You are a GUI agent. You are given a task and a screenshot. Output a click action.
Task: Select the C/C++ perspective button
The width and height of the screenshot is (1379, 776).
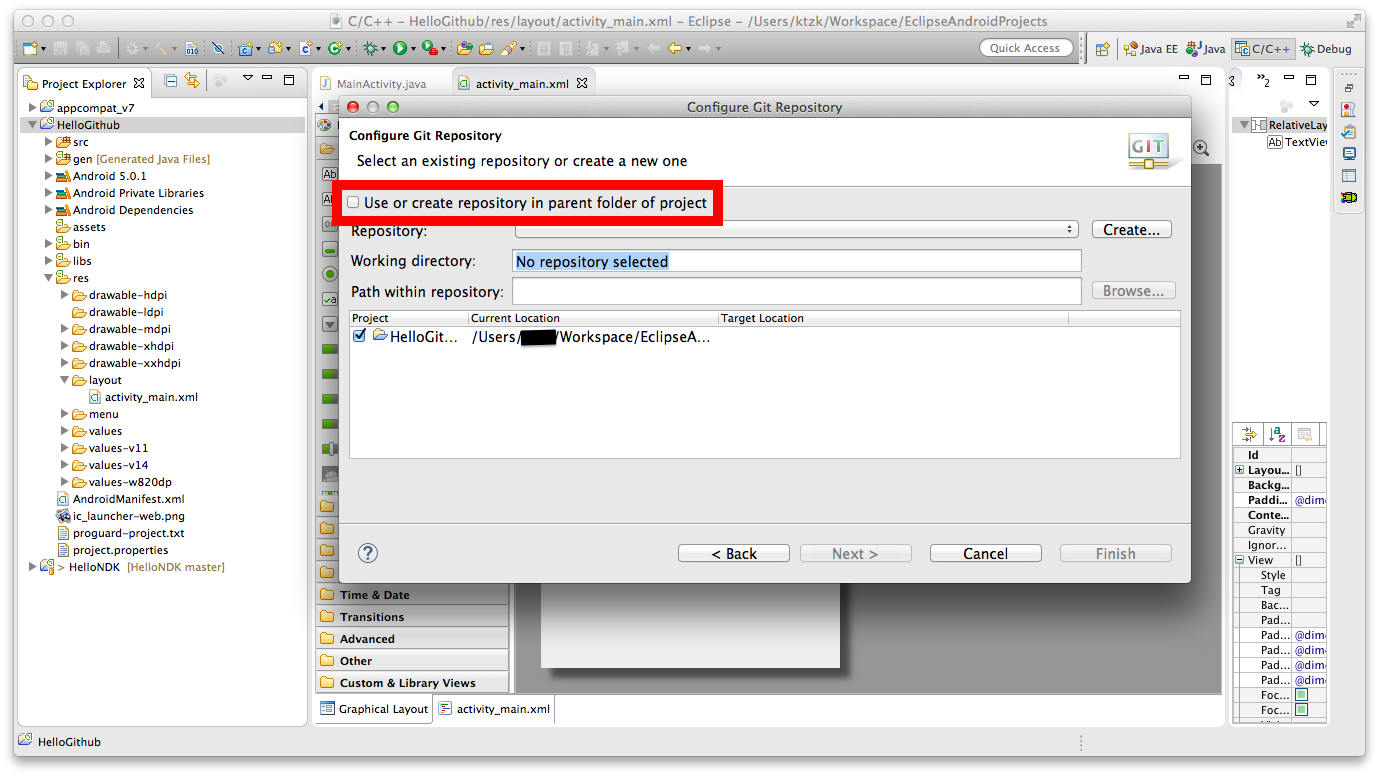pos(1263,48)
